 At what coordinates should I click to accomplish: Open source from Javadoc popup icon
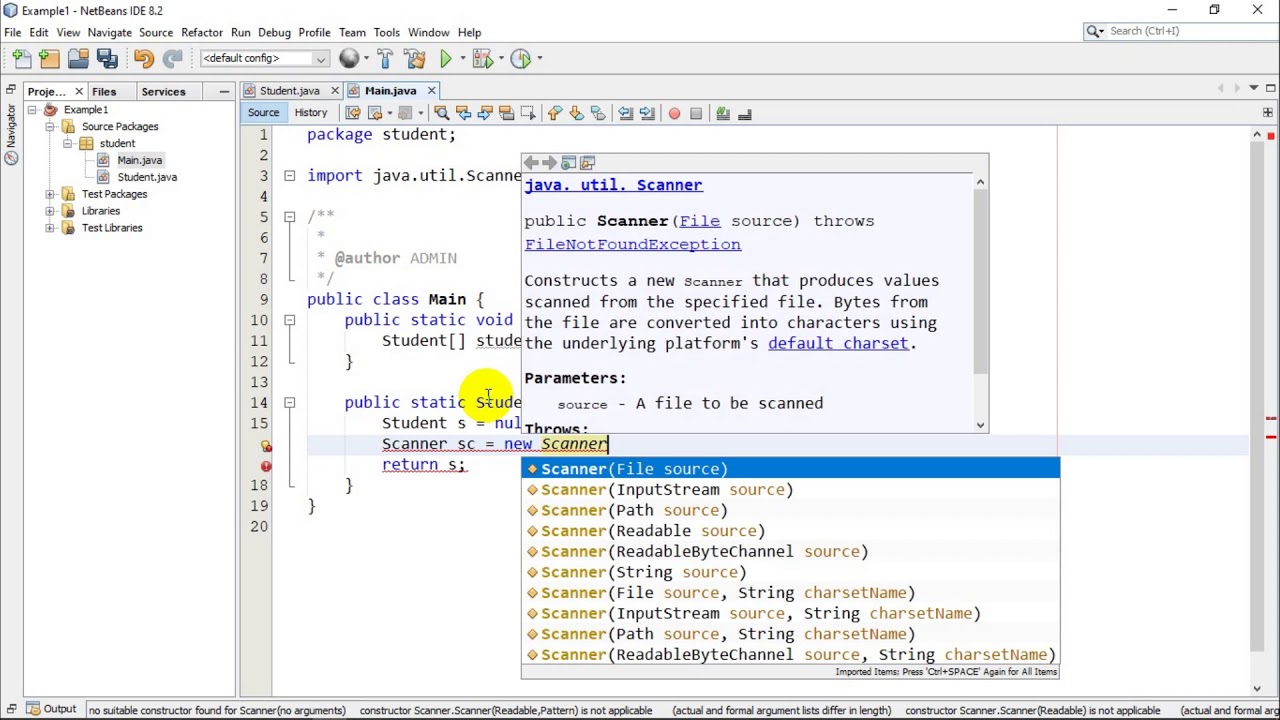pos(587,163)
